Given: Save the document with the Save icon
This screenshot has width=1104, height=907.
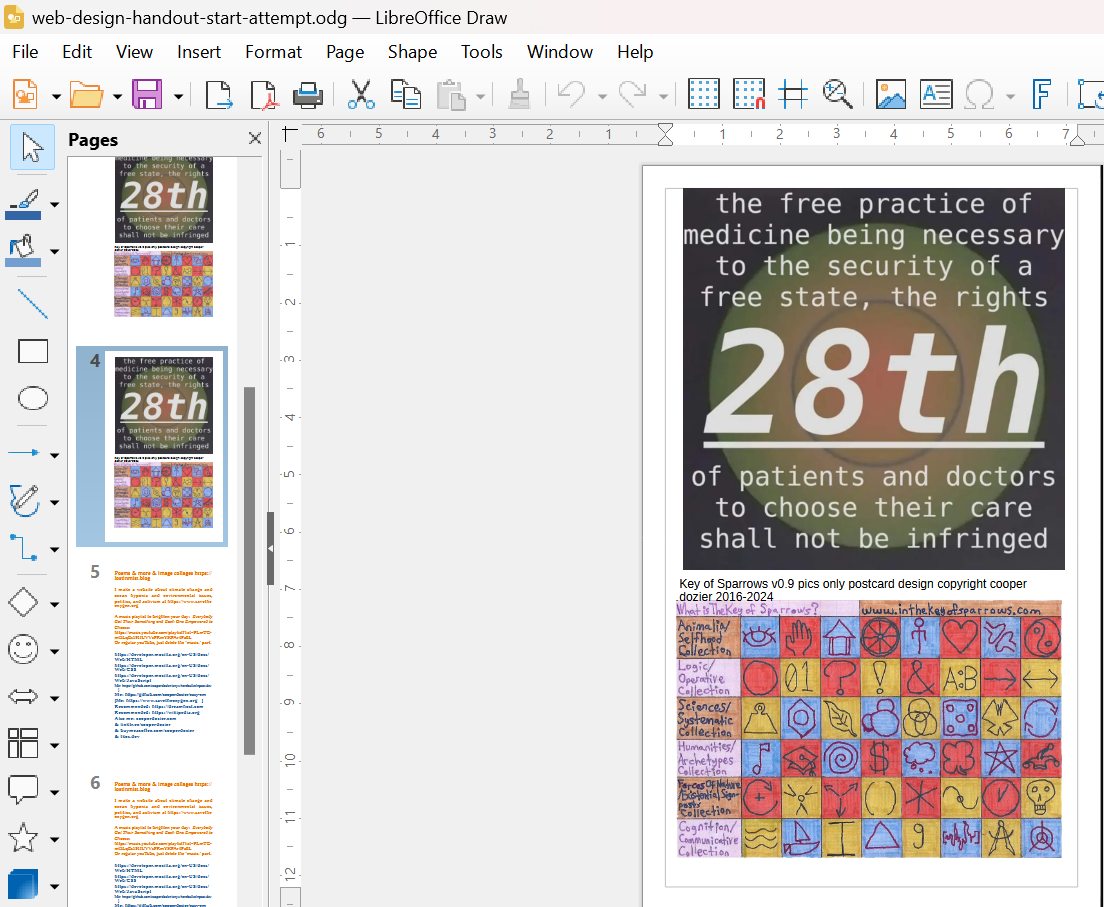Looking at the screenshot, I should [147, 94].
